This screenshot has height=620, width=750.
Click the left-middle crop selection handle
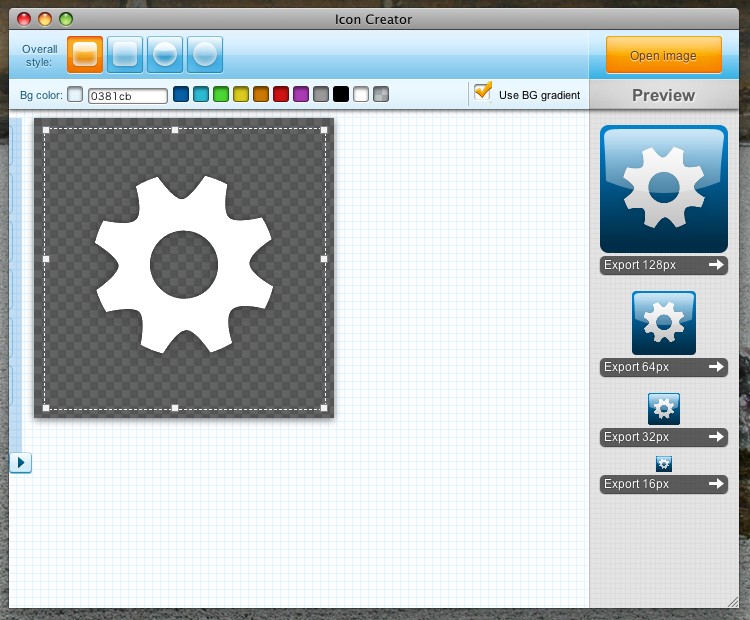(46, 259)
